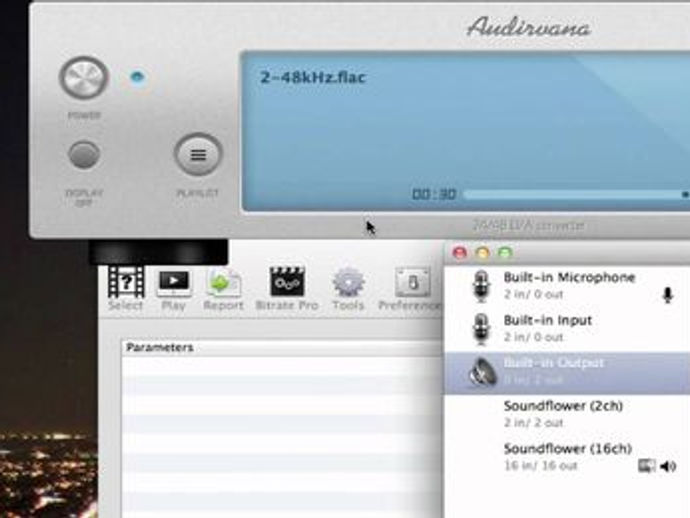
Task: Open the Audirvana Playlist button
Action: pyautogui.click(x=198, y=154)
